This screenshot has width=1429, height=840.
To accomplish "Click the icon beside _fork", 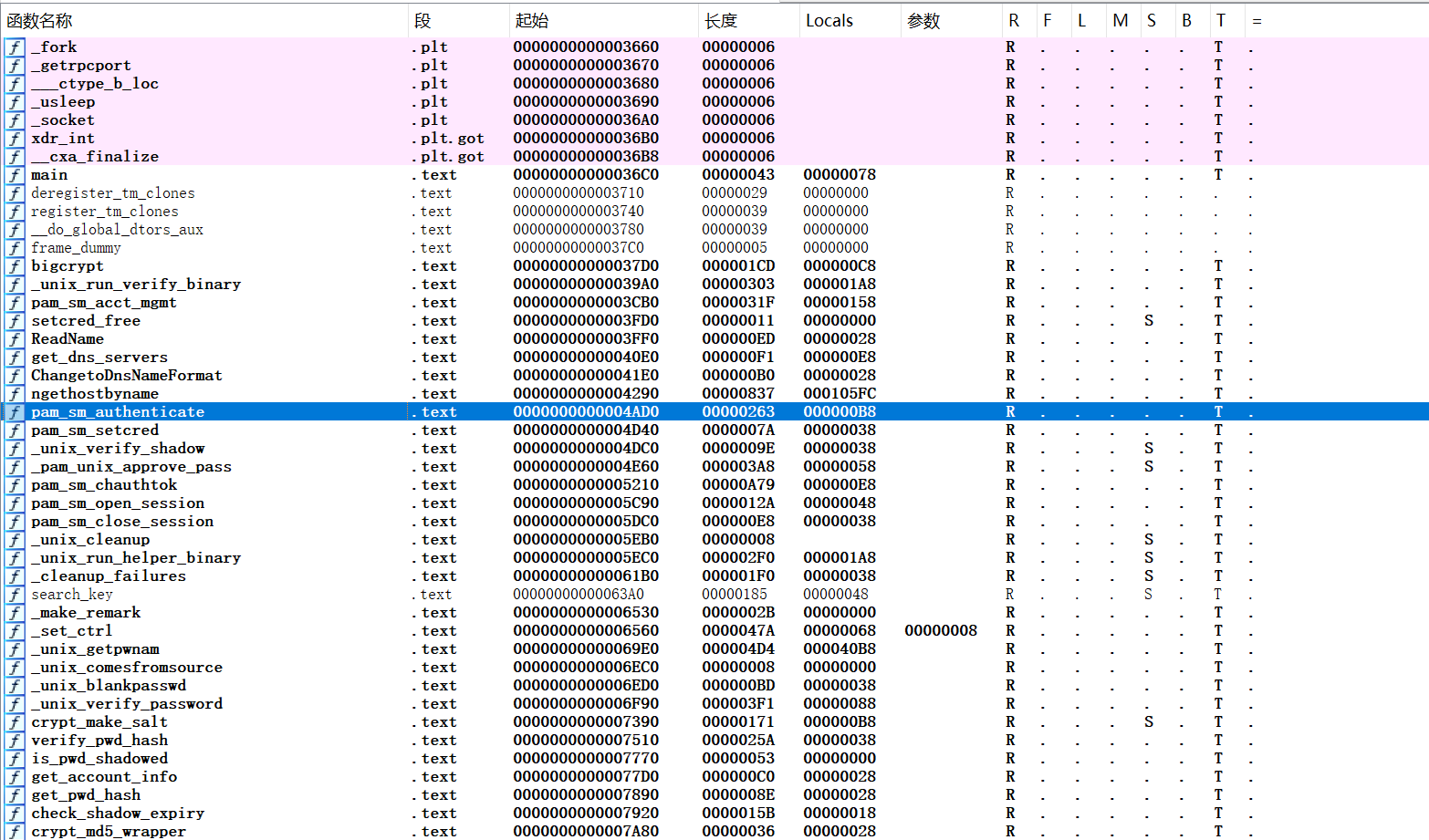I will 15,47.
